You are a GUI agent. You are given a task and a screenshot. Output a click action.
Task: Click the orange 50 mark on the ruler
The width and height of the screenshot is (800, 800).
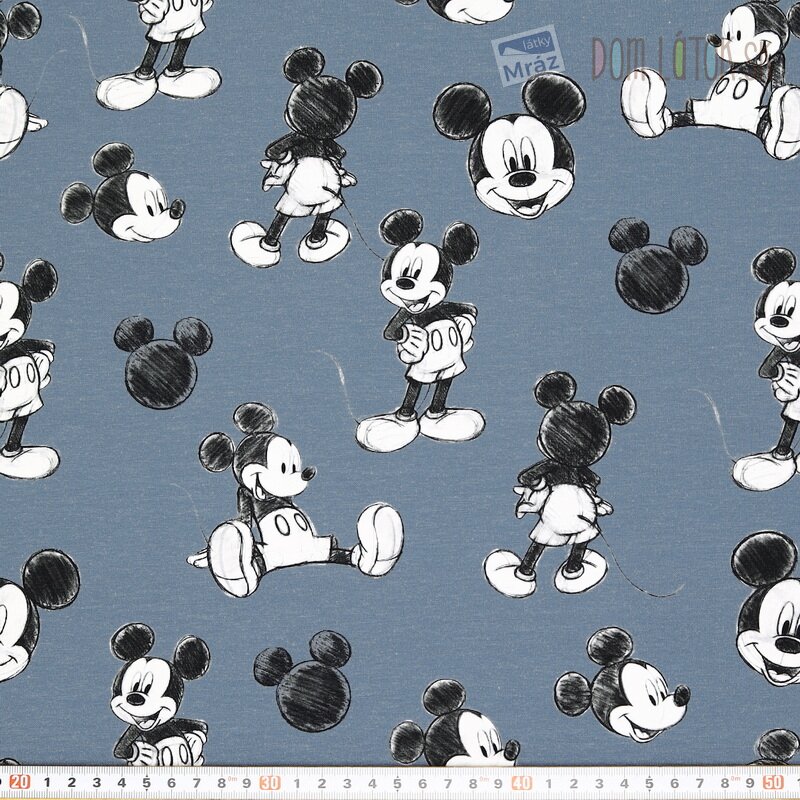coord(772,782)
